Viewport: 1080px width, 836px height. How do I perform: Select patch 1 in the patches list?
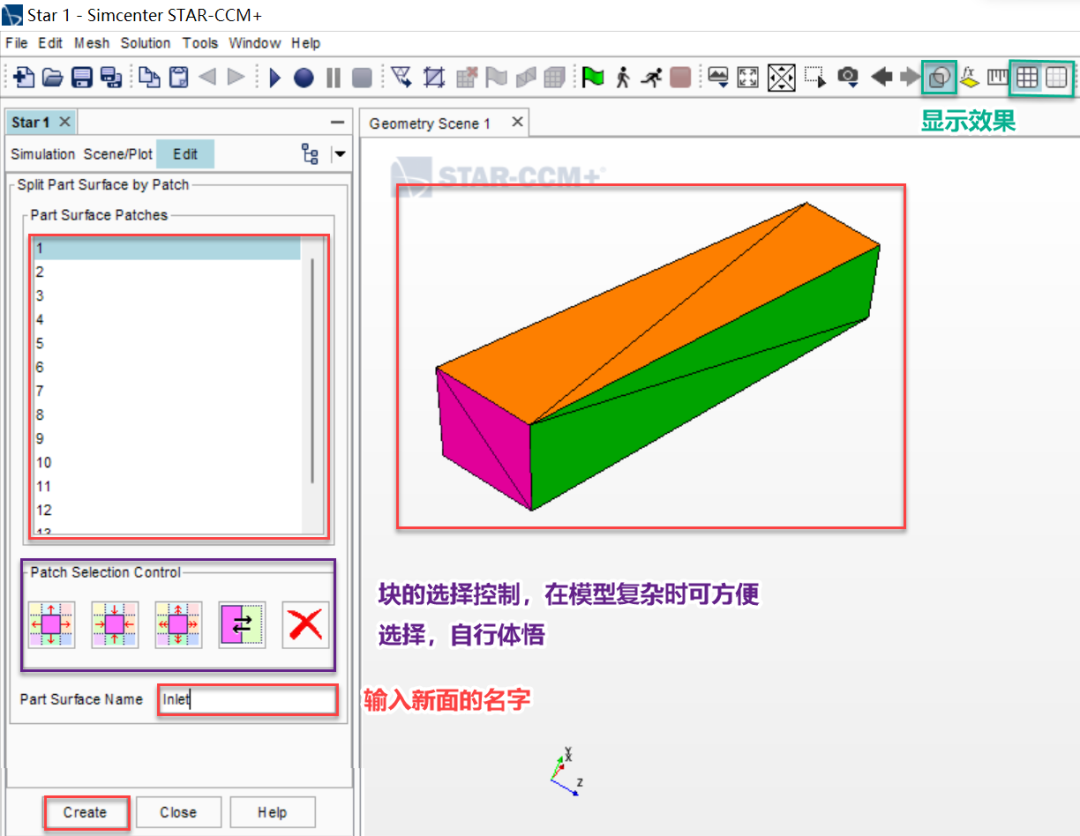coord(167,248)
